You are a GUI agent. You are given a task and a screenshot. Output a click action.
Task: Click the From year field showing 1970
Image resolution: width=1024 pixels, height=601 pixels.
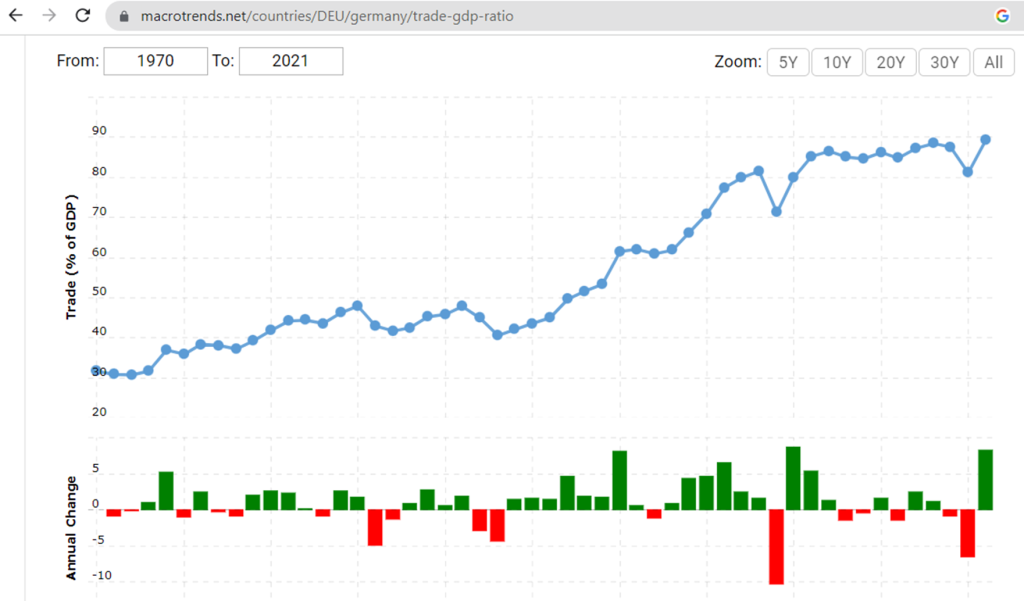tap(155, 61)
